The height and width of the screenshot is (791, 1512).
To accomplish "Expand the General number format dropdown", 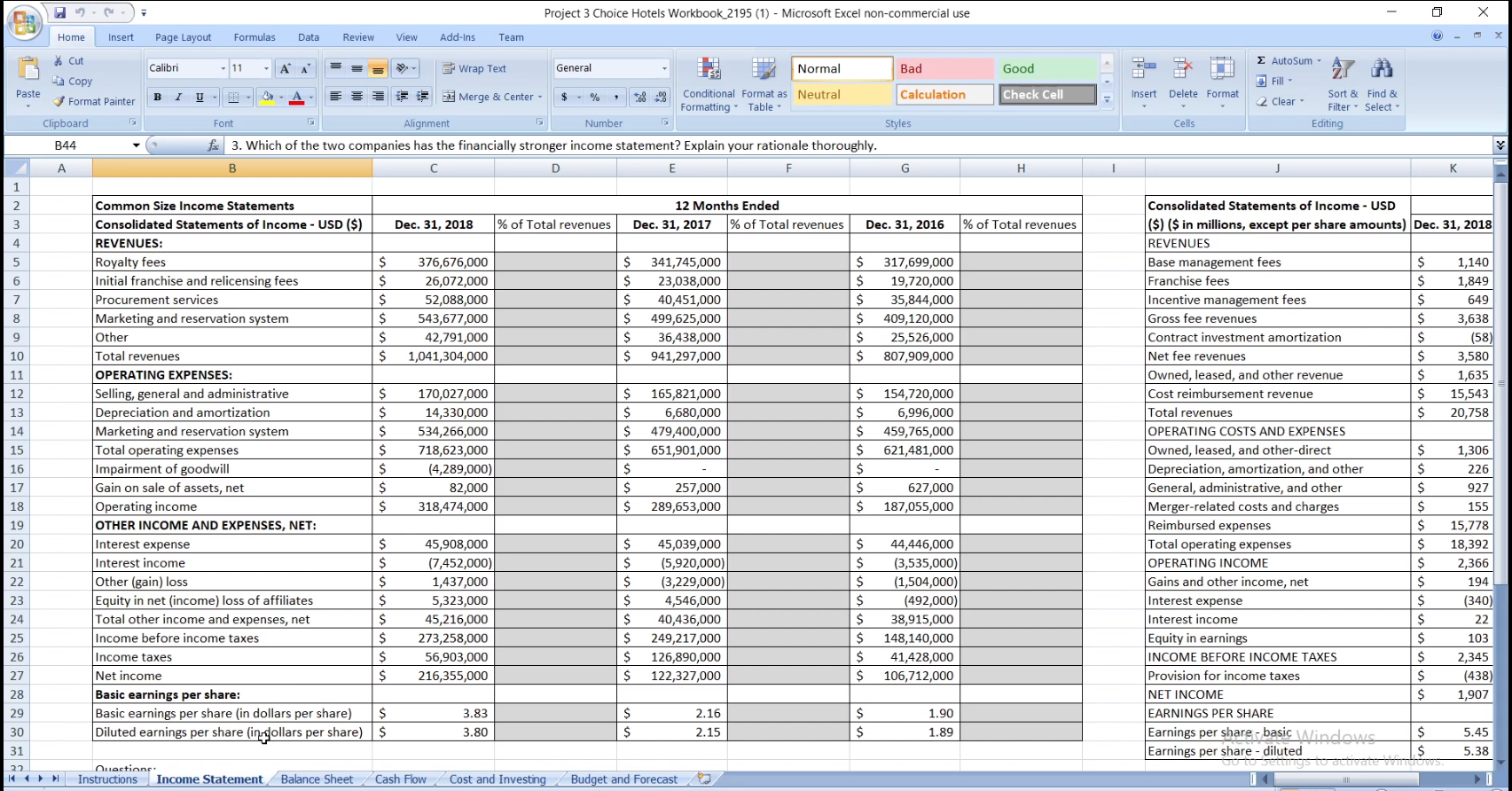I will click(x=664, y=68).
